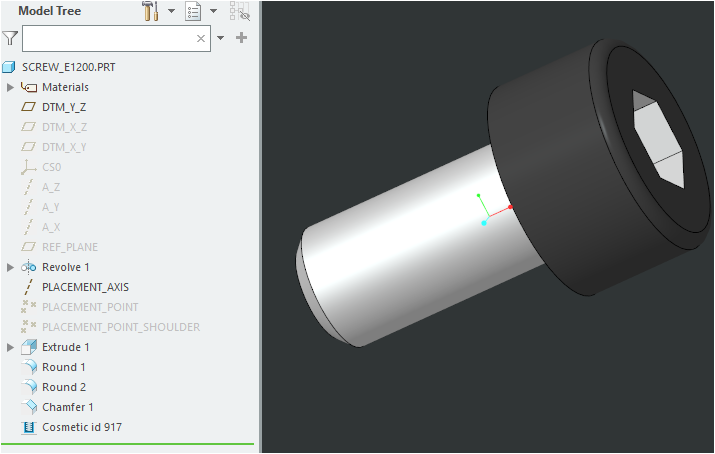The image size is (715, 454).
Task: Click the Chamfer 1 feature icon
Action: (29, 407)
